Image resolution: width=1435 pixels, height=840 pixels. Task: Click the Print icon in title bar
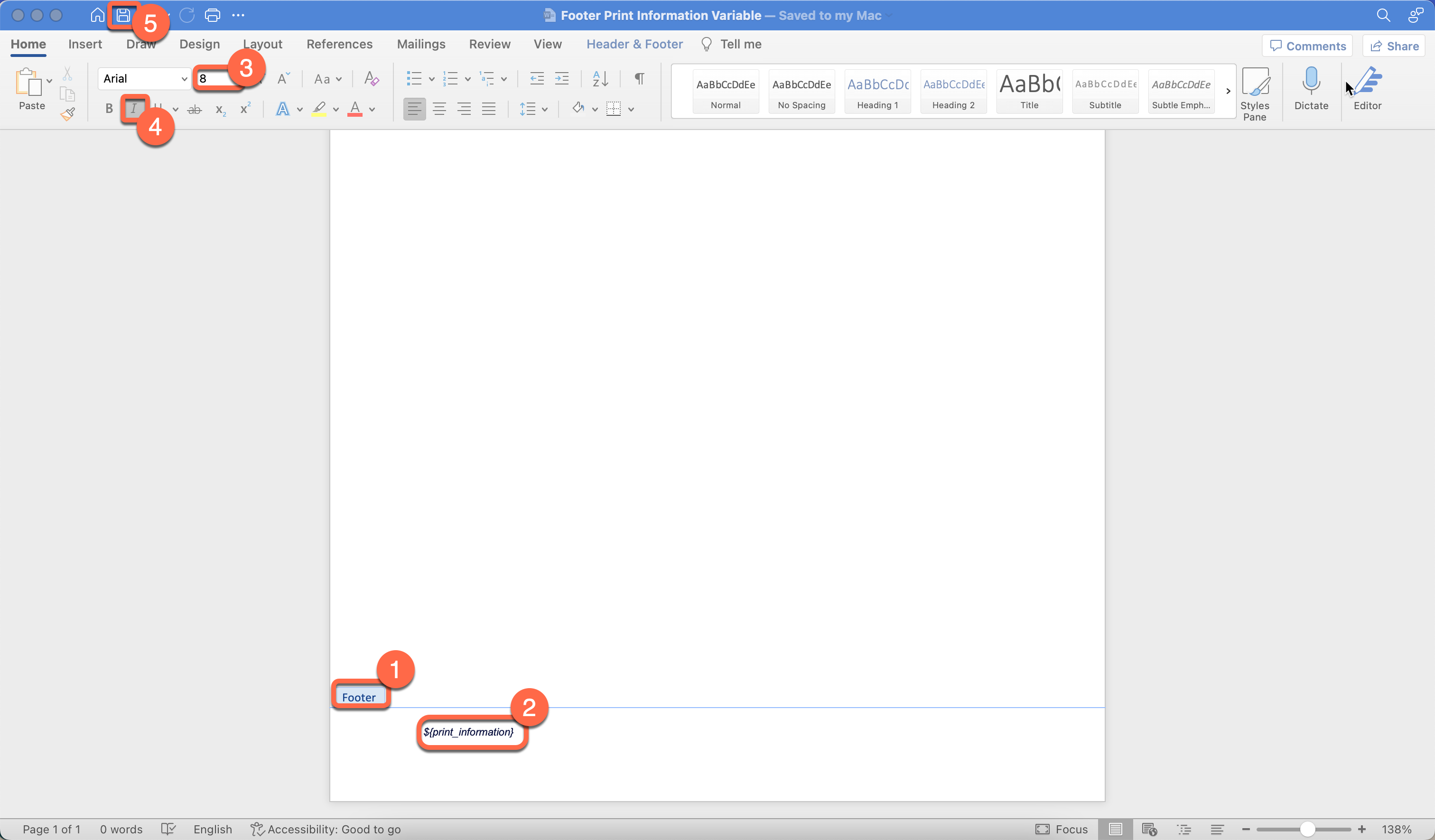(x=213, y=15)
